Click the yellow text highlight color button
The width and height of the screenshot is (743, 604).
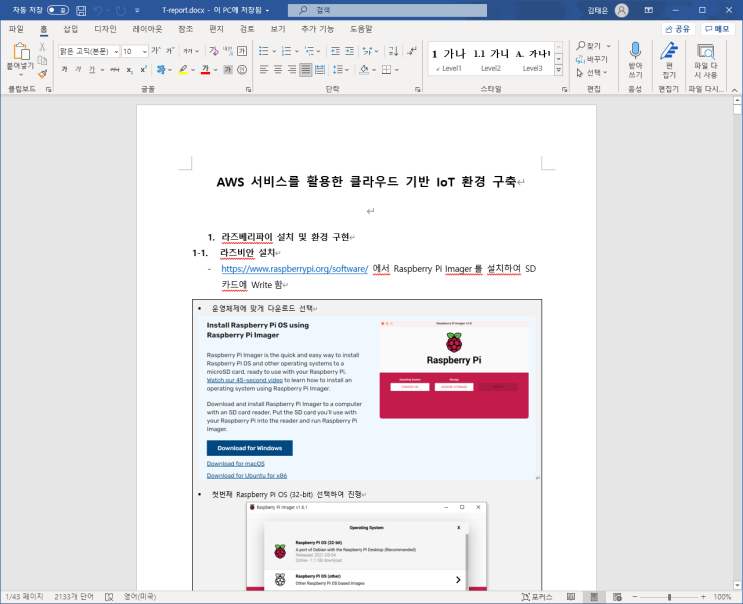click(x=183, y=70)
